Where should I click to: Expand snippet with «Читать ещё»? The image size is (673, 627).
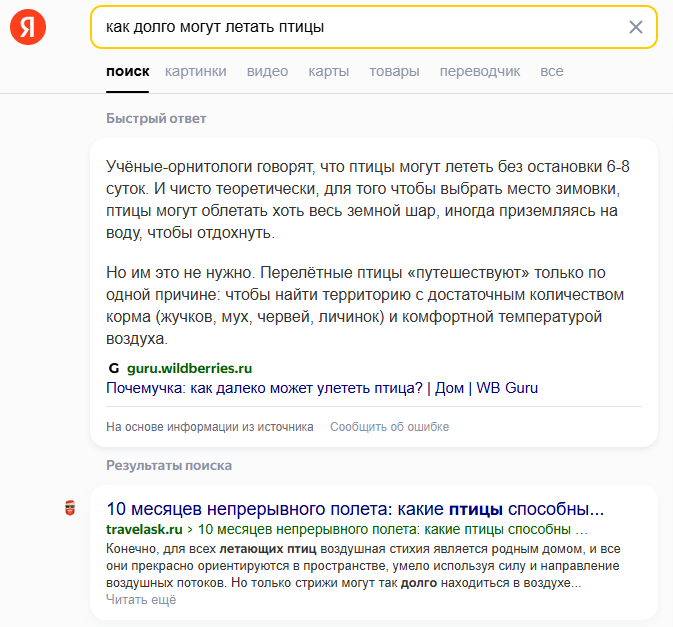(141, 600)
